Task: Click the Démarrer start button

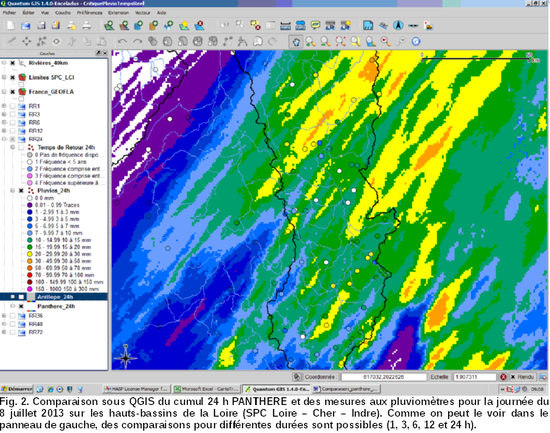Action: tap(16, 389)
